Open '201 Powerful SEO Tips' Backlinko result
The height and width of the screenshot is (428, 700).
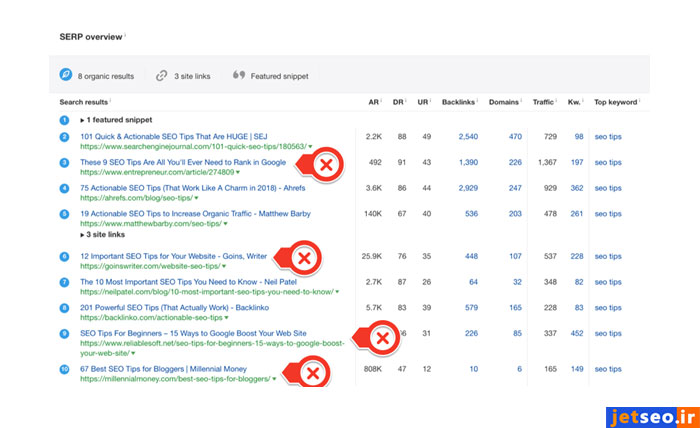[x=175, y=307]
